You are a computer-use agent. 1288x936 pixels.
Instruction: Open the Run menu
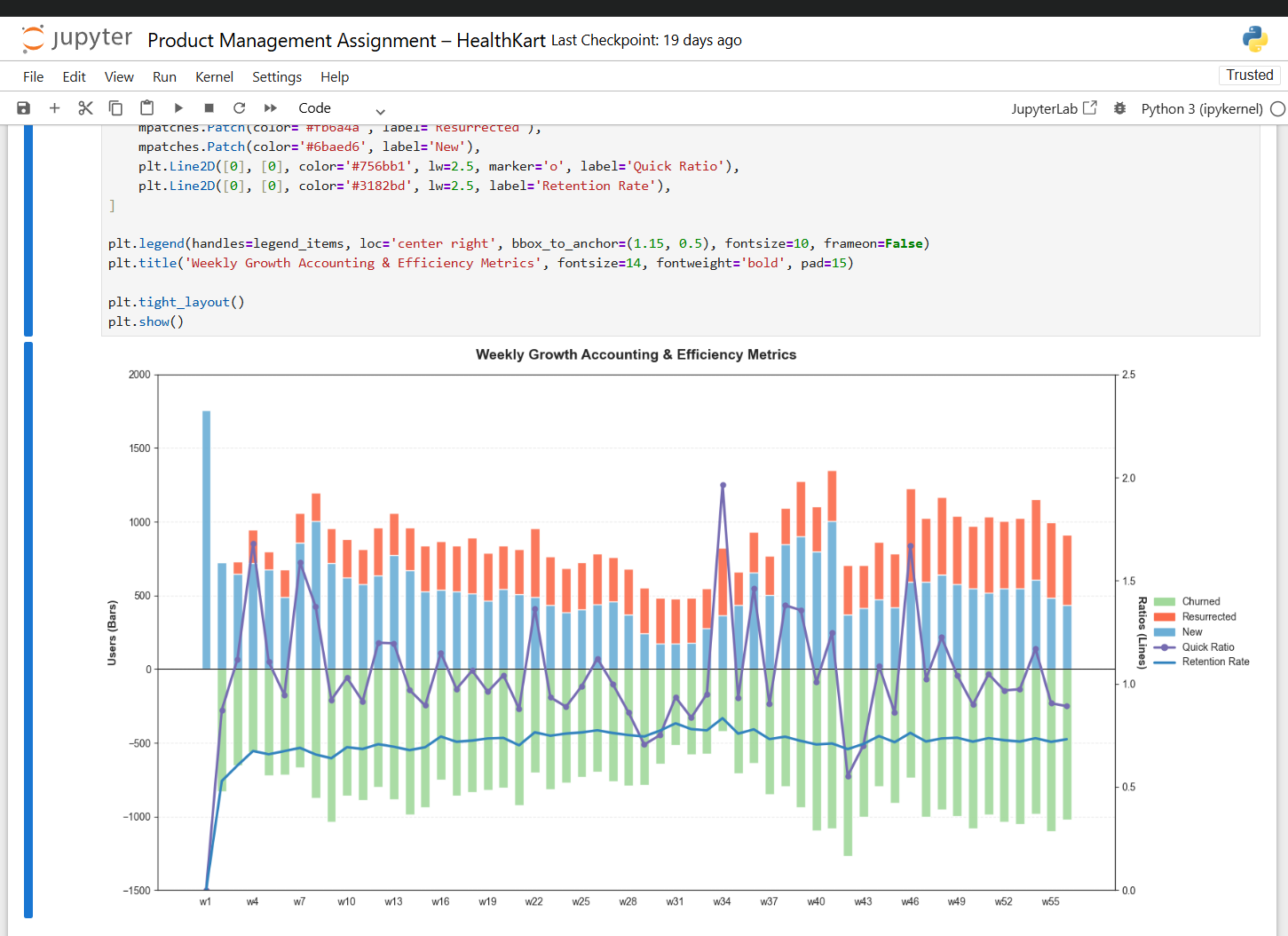(x=164, y=76)
